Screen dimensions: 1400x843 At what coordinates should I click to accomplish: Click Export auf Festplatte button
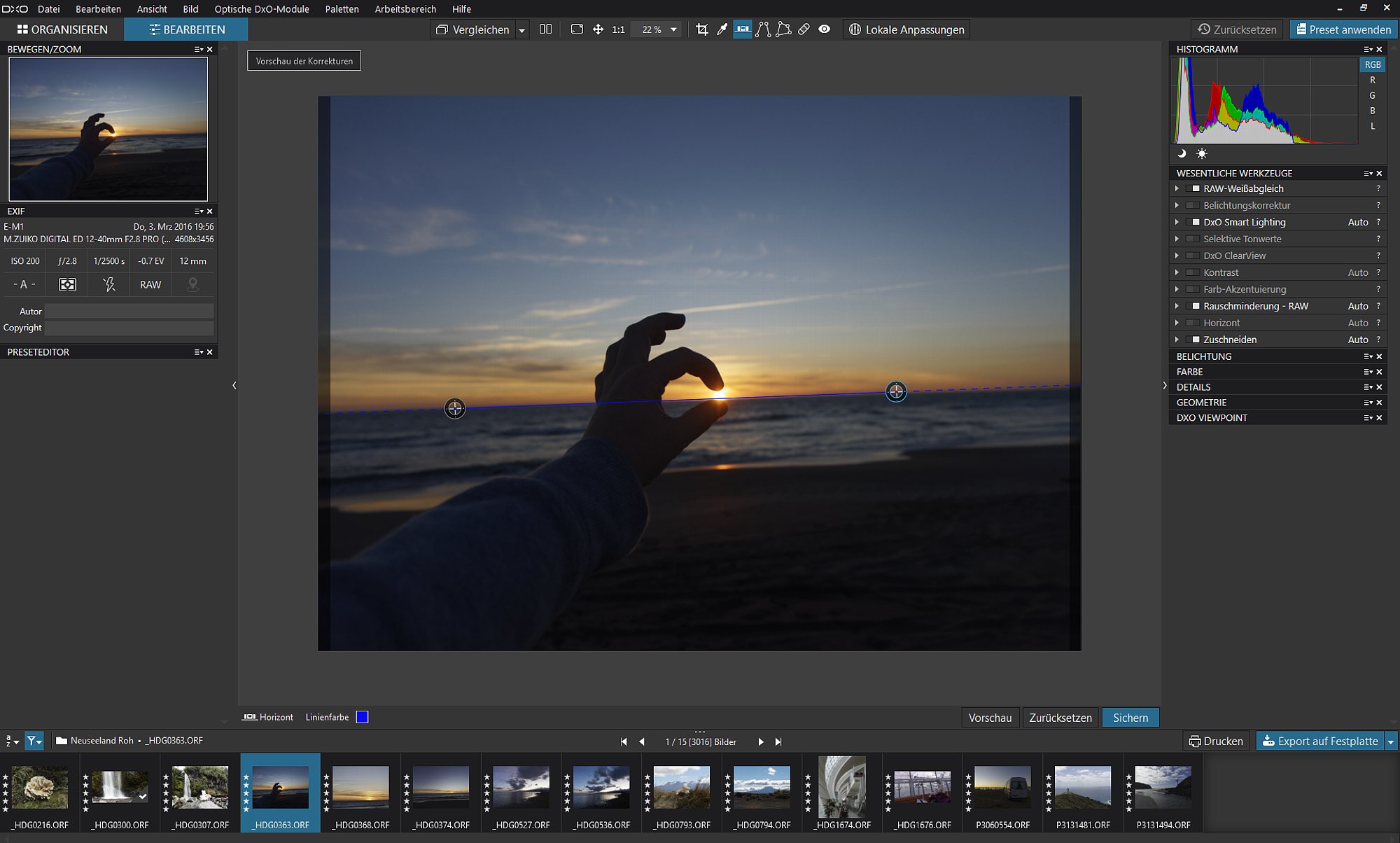pos(1320,741)
